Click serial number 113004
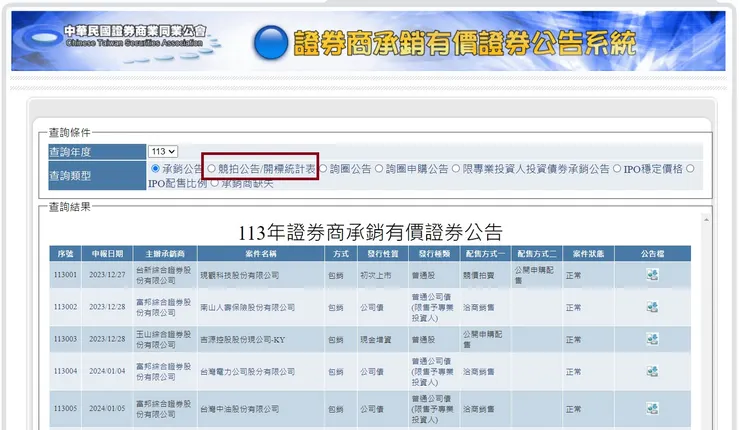 (x=66, y=371)
